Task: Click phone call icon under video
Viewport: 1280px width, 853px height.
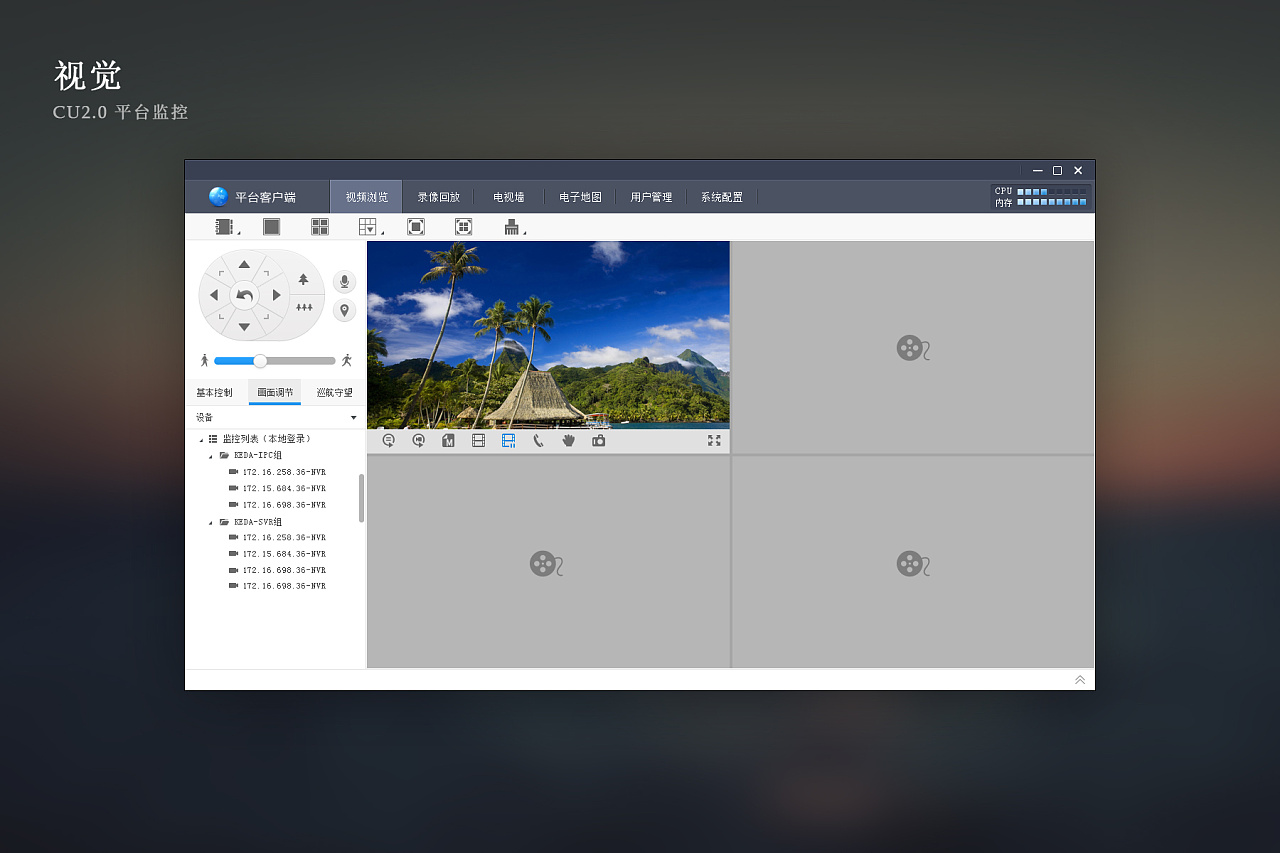Action: pos(538,440)
